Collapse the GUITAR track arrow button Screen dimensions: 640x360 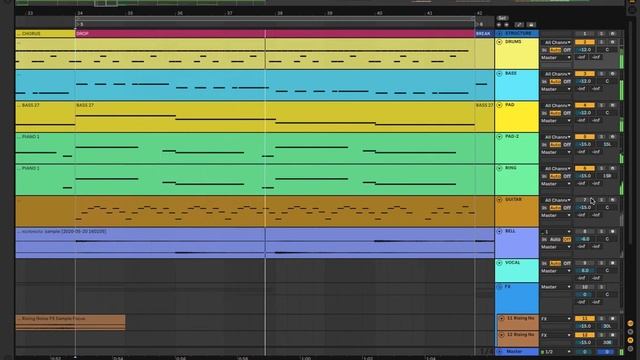499,200
